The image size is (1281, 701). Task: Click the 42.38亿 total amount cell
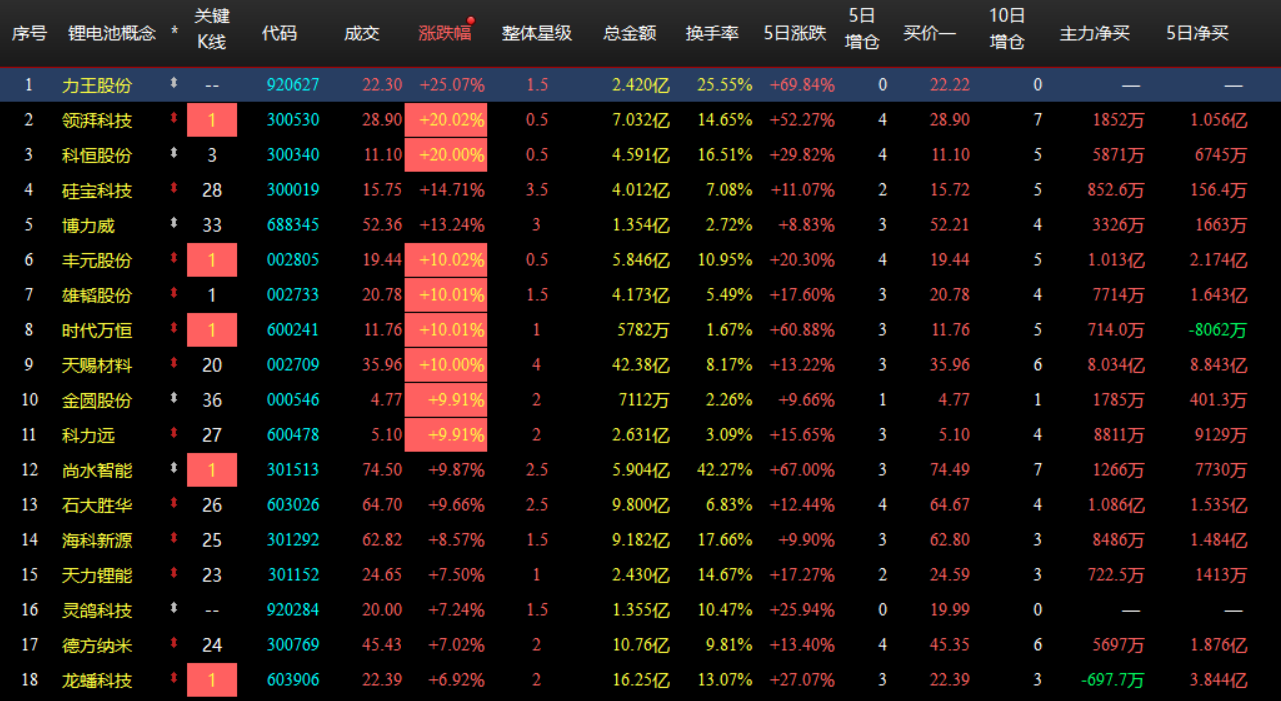click(x=640, y=365)
